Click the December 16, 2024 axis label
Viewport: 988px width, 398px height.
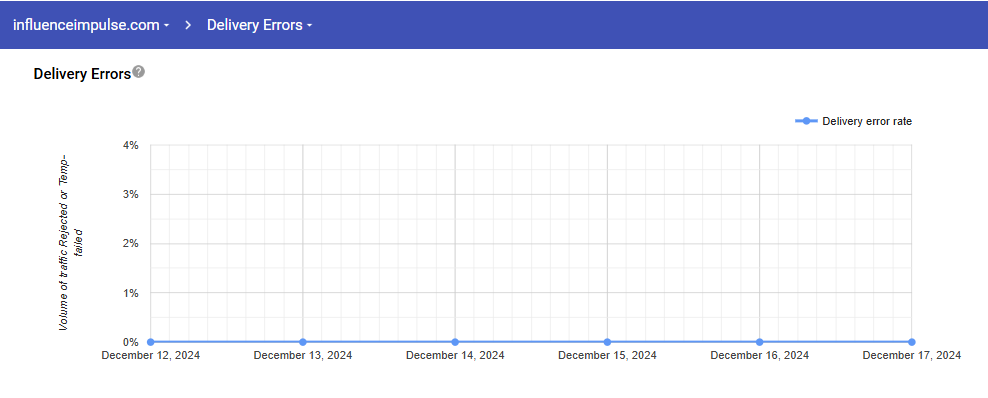point(759,355)
